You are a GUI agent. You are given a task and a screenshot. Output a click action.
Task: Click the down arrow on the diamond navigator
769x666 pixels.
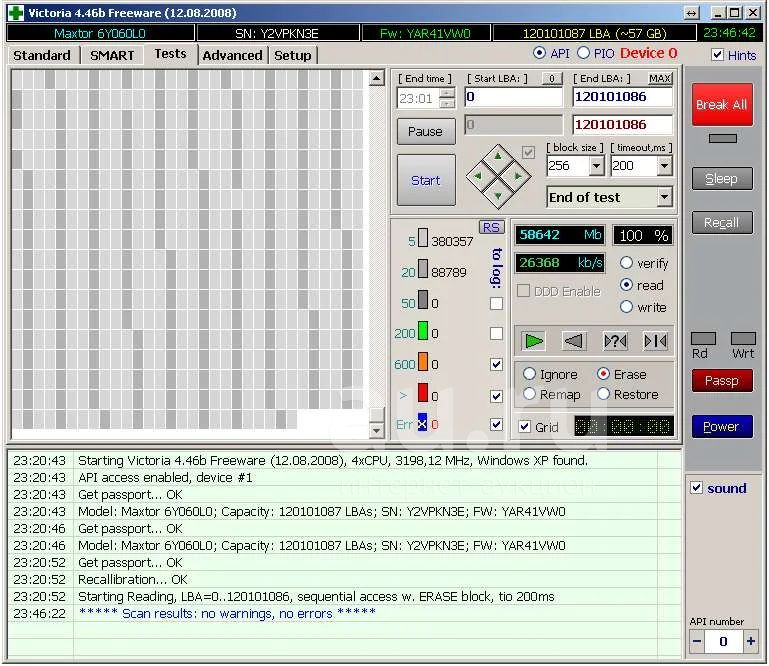[x=498, y=195]
